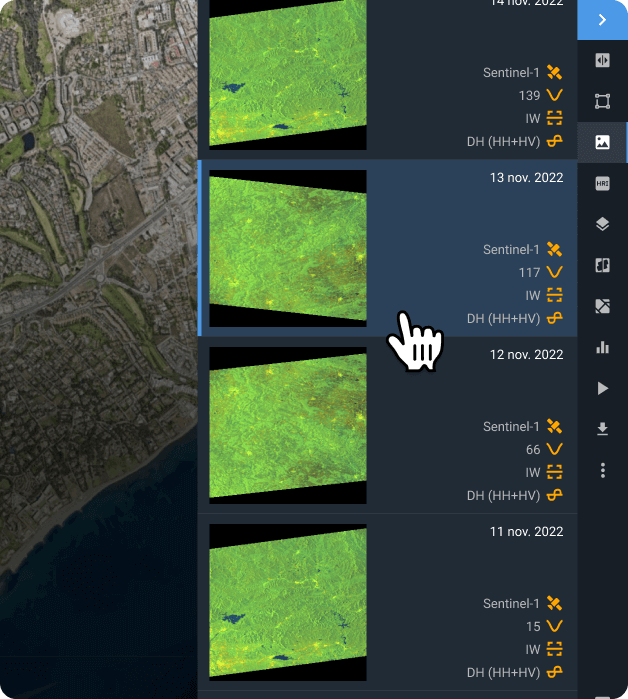Select the 11 nov. 2022 image thumbnail
Screen dimensions: 628x699
click(288, 602)
